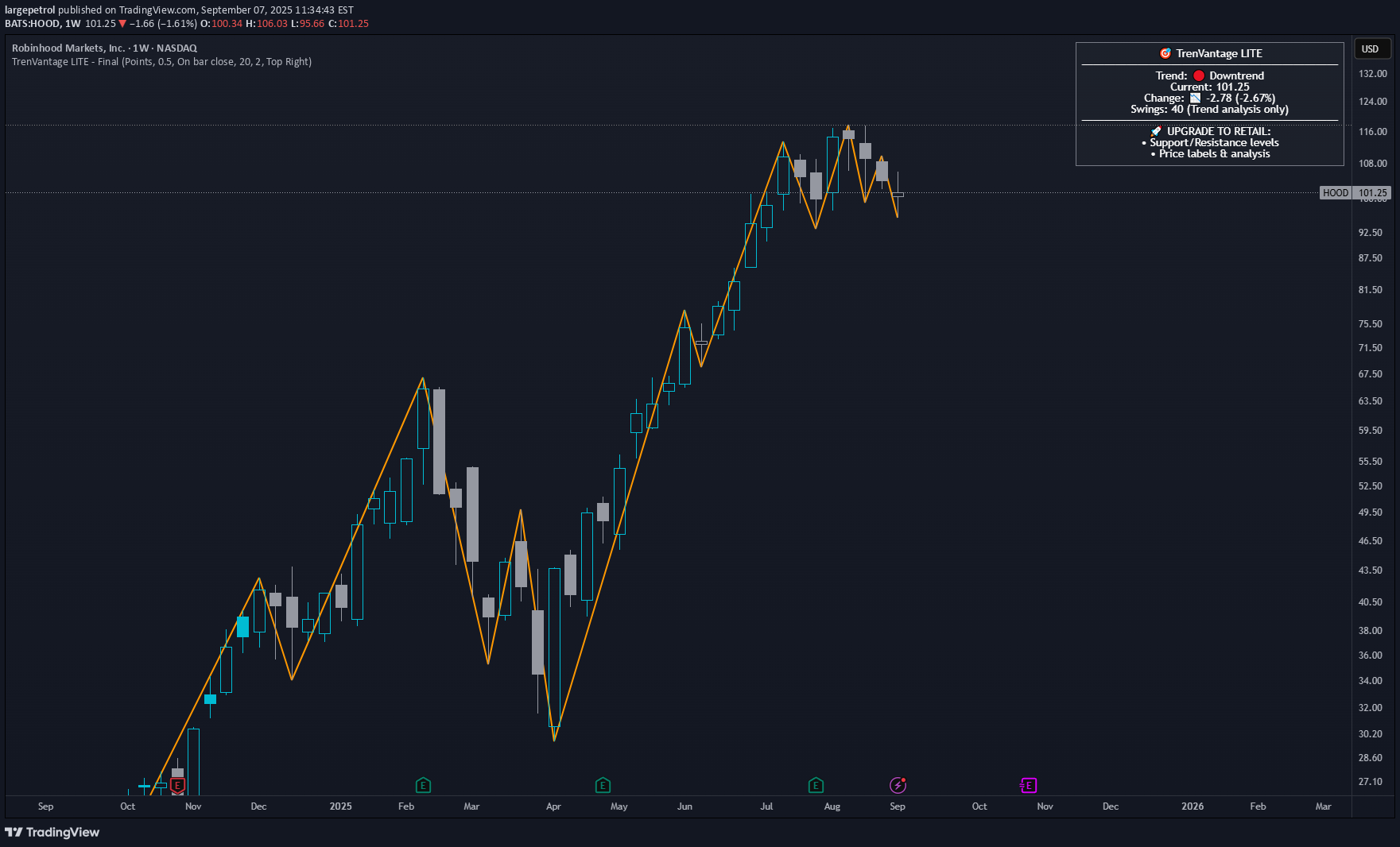Click the latest weekly candle at 101.25
Screen dimensions: 1400x847
898,194
